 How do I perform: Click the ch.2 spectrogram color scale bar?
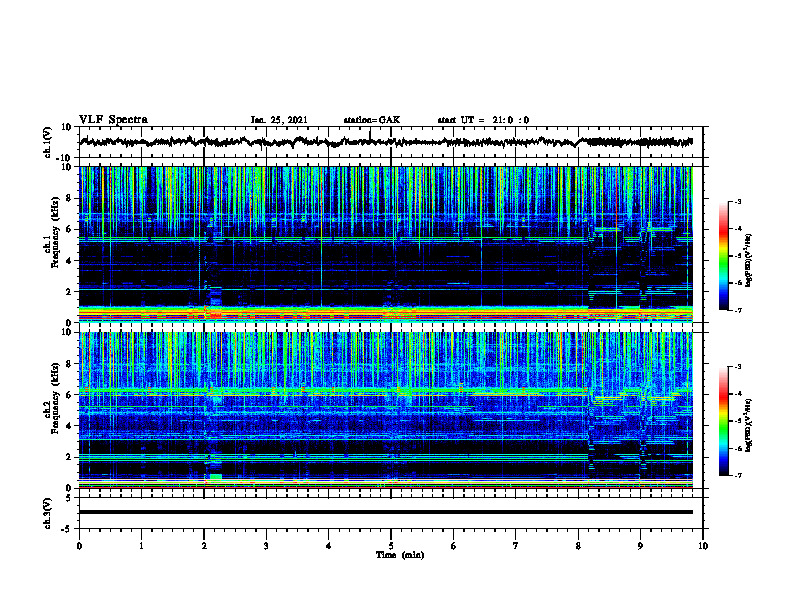[x=724, y=421]
